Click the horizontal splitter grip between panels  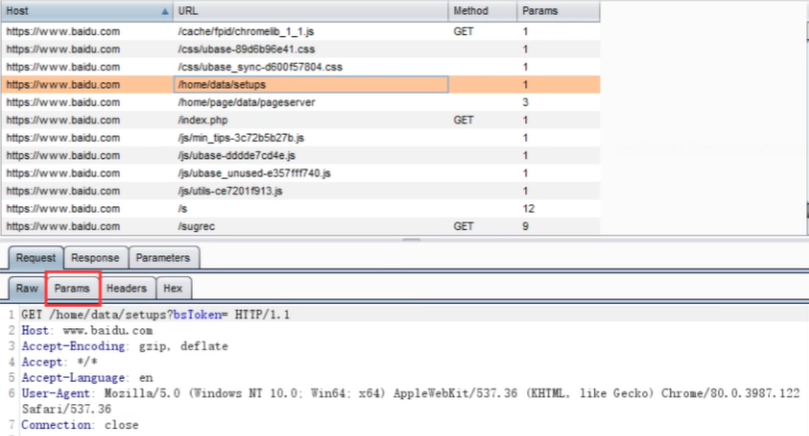pos(411,240)
